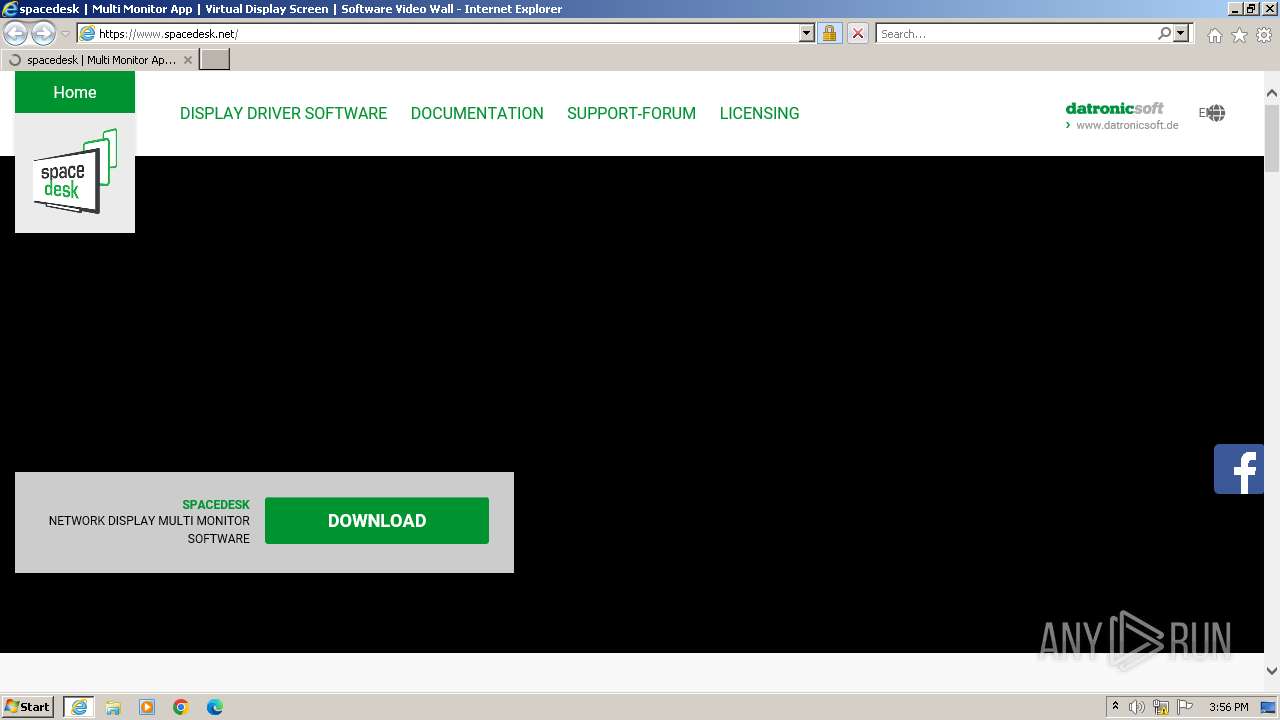Viewport: 1280px width, 720px height.
Task: Click the browser Forward arrow button
Action: click(x=43, y=33)
